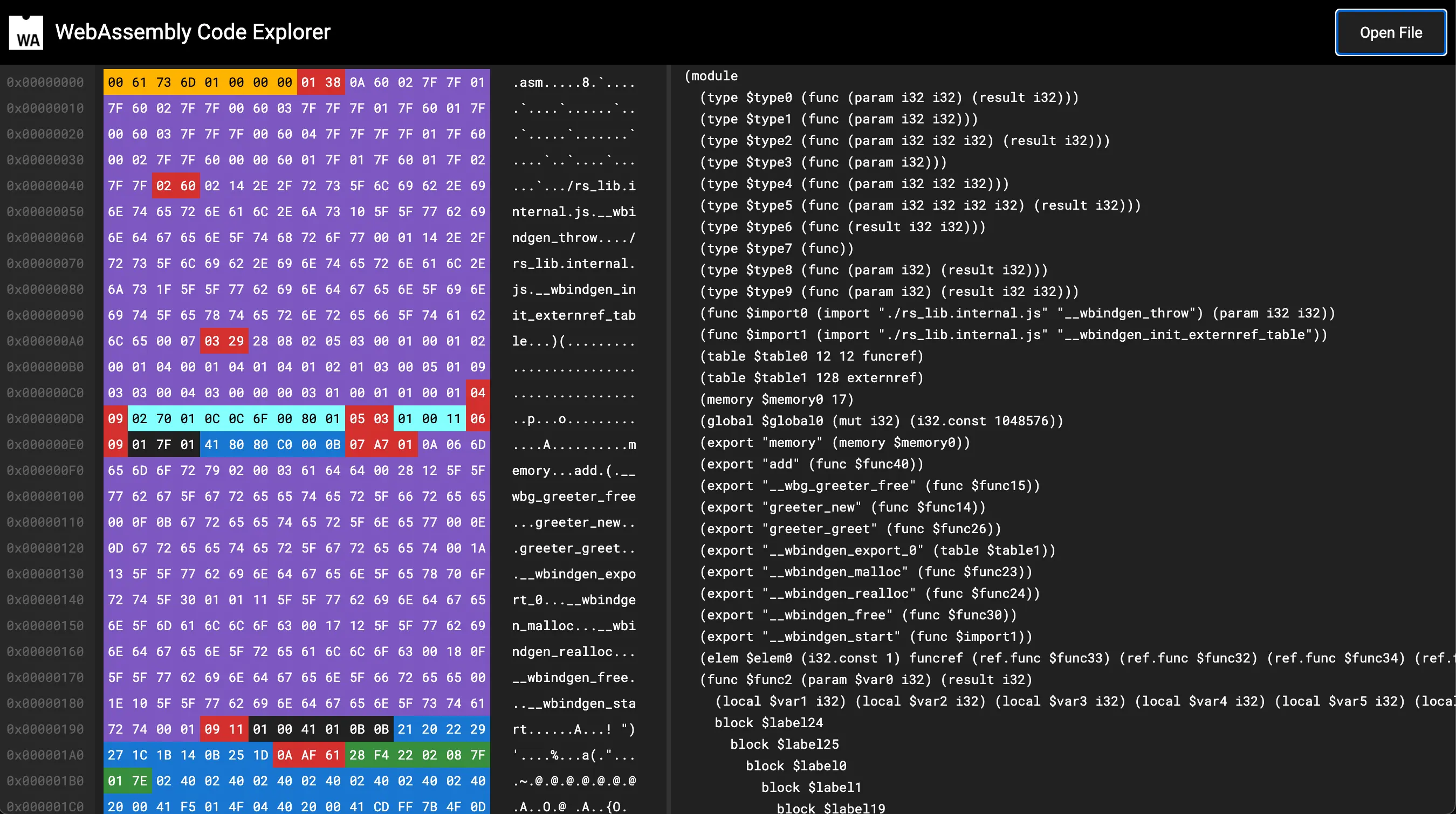Viewport: 1456px width, 814px height.
Task: Expand block $label0 in the code panel
Action: point(796,765)
